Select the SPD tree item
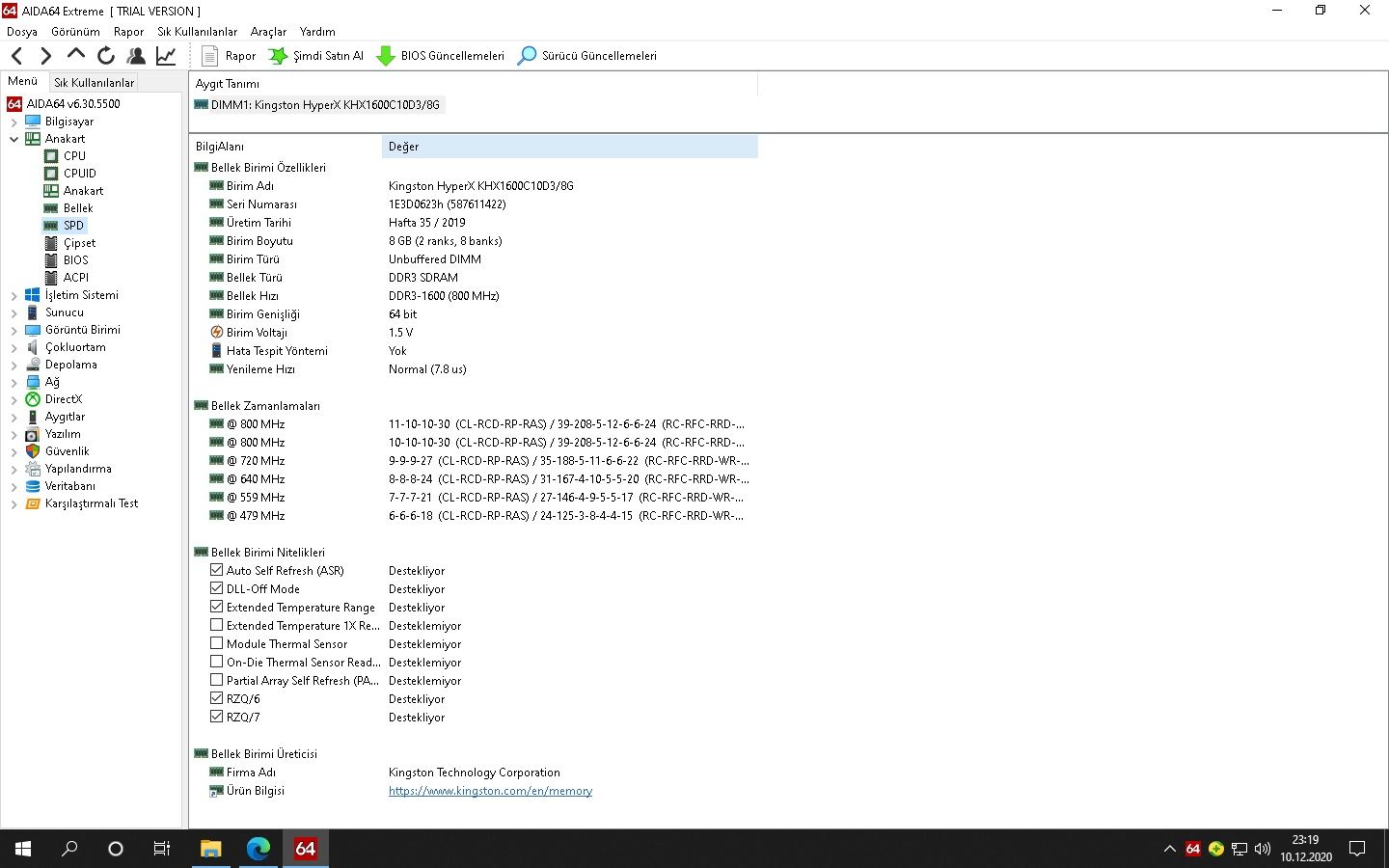1389x868 pixels. click(73, 225)
